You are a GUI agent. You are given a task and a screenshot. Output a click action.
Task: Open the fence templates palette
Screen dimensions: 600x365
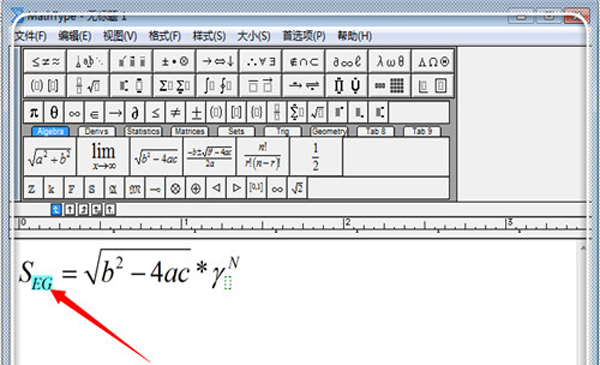point(45,85)
